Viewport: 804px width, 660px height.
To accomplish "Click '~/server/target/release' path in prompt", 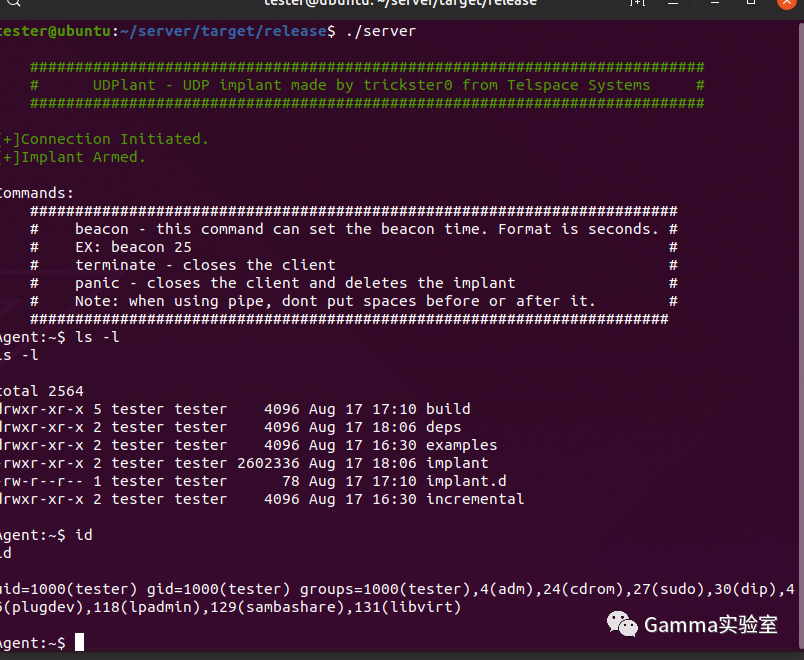I will 224,31.
